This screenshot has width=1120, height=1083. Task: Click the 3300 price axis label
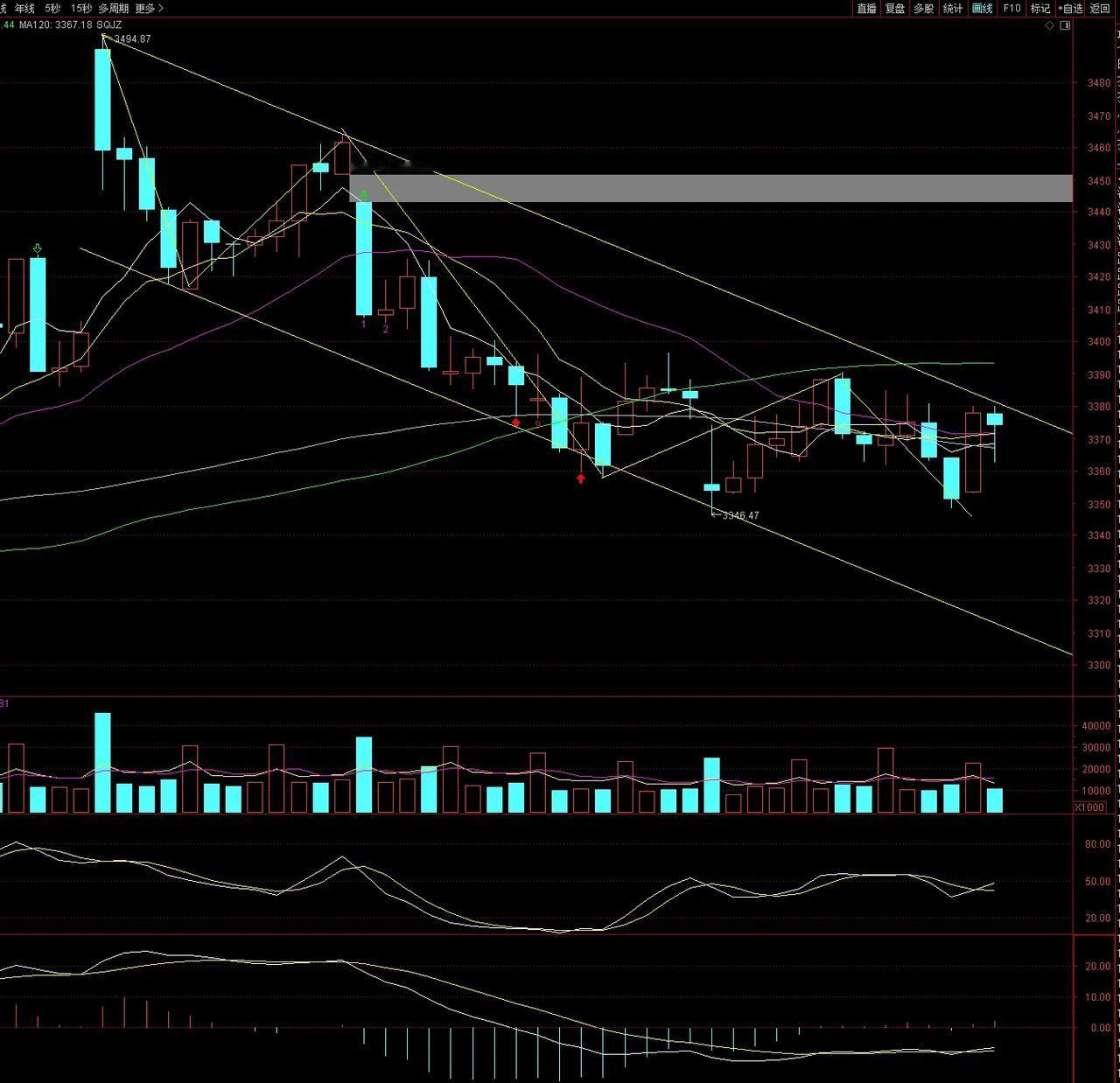coord(1098,666)
